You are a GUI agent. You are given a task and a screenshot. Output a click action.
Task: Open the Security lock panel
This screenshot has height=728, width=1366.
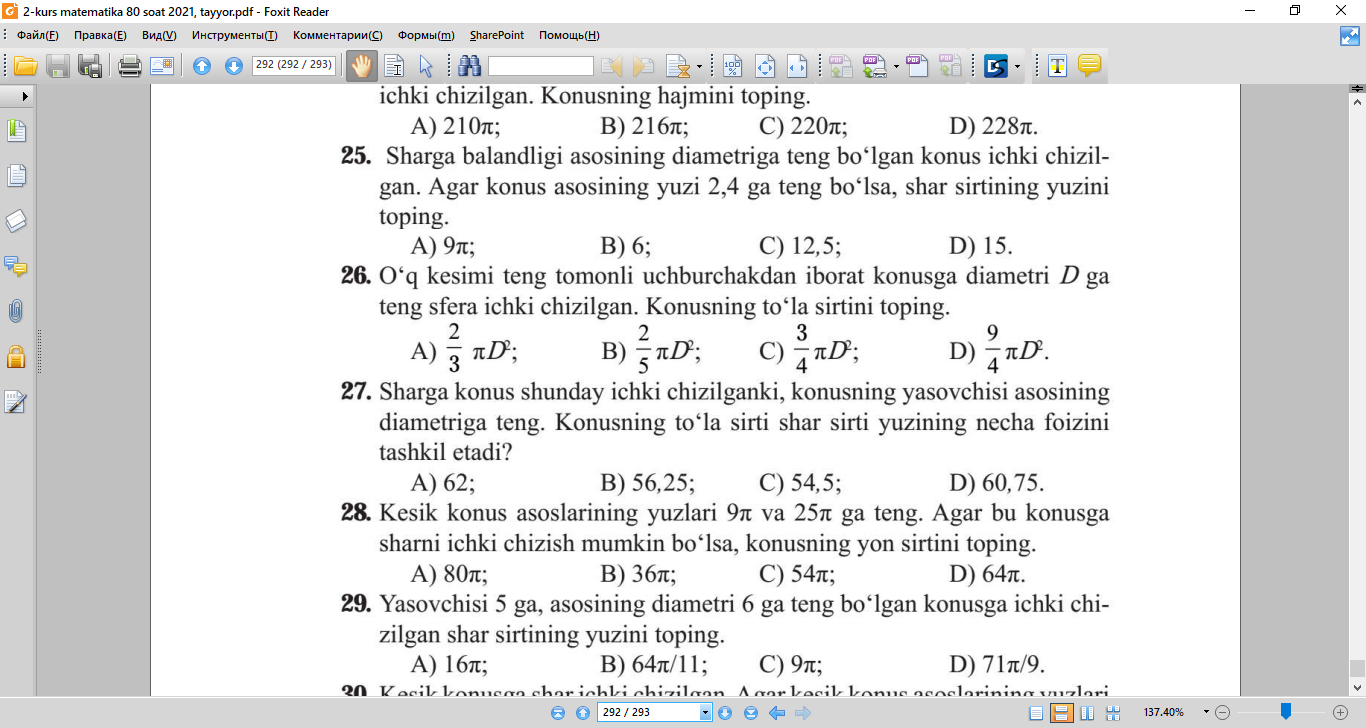tap(16, 356)
